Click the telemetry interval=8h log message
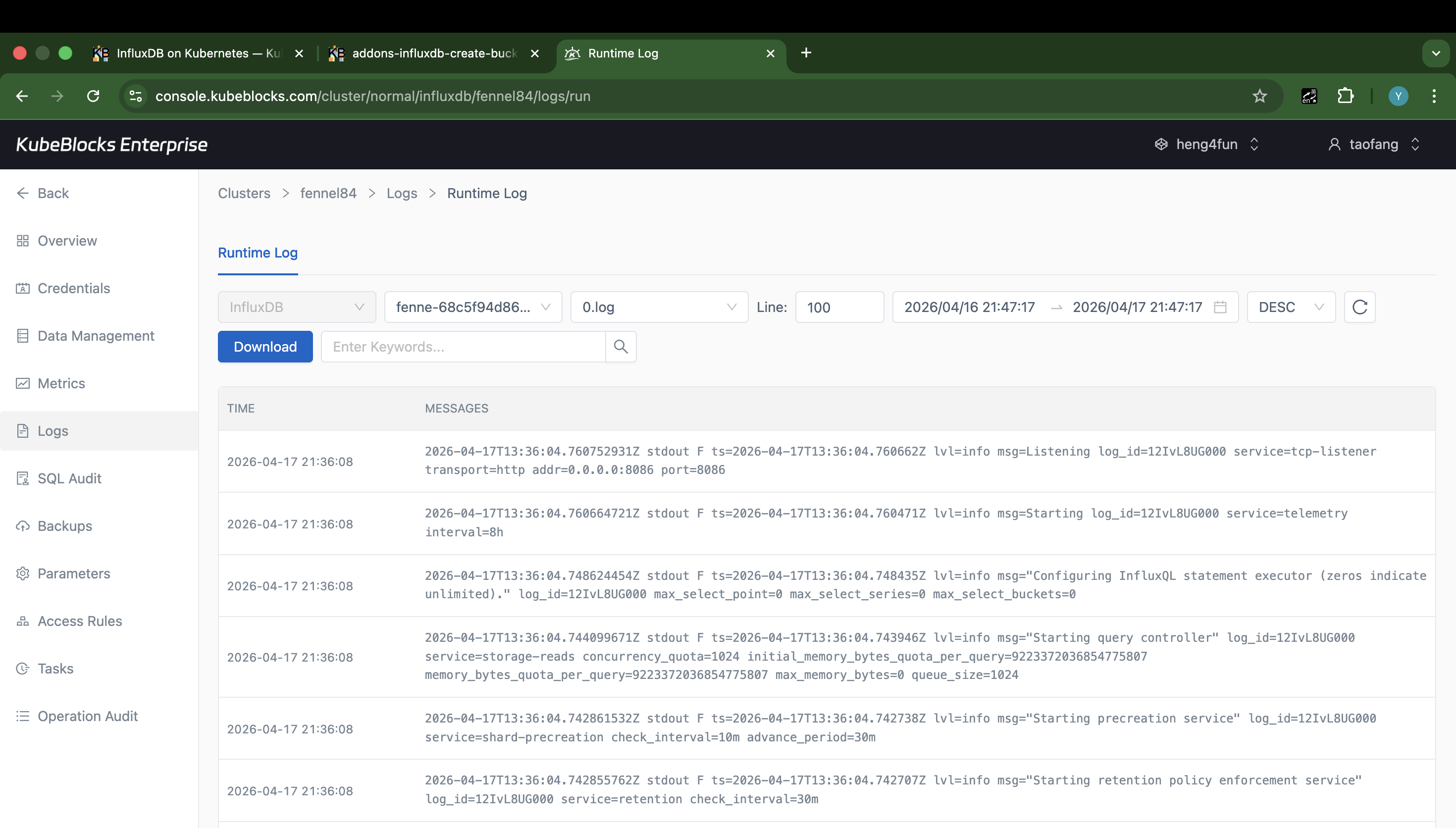This screenshot has width=1456, height=828. coord(886,522)
